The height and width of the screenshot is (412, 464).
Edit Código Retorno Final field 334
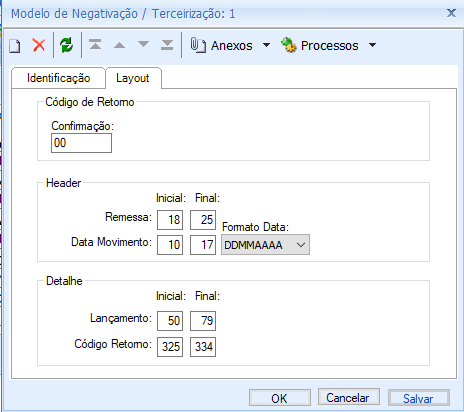203,347
